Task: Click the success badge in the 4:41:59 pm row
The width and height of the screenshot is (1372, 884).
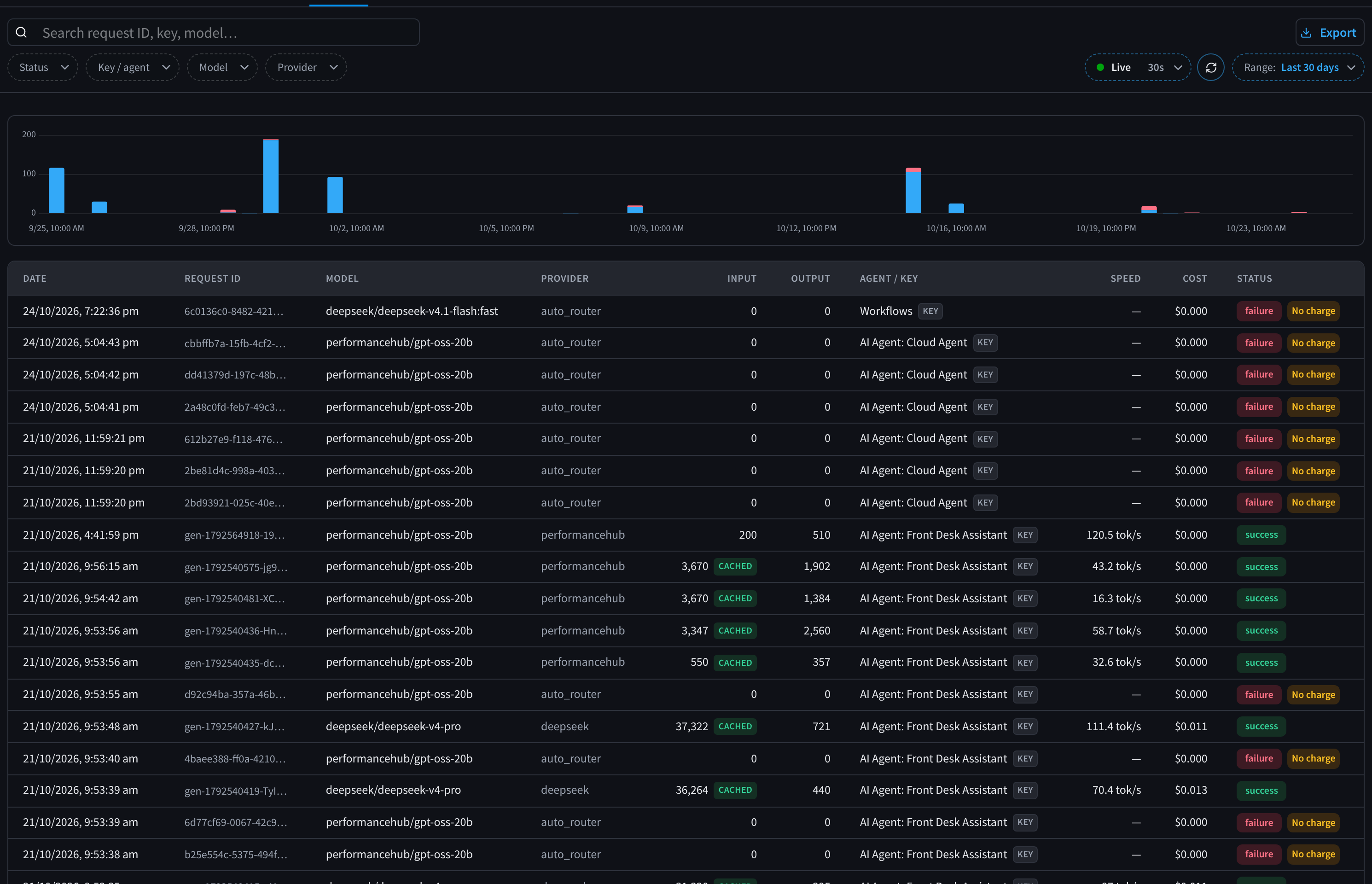Action: 1261,535
